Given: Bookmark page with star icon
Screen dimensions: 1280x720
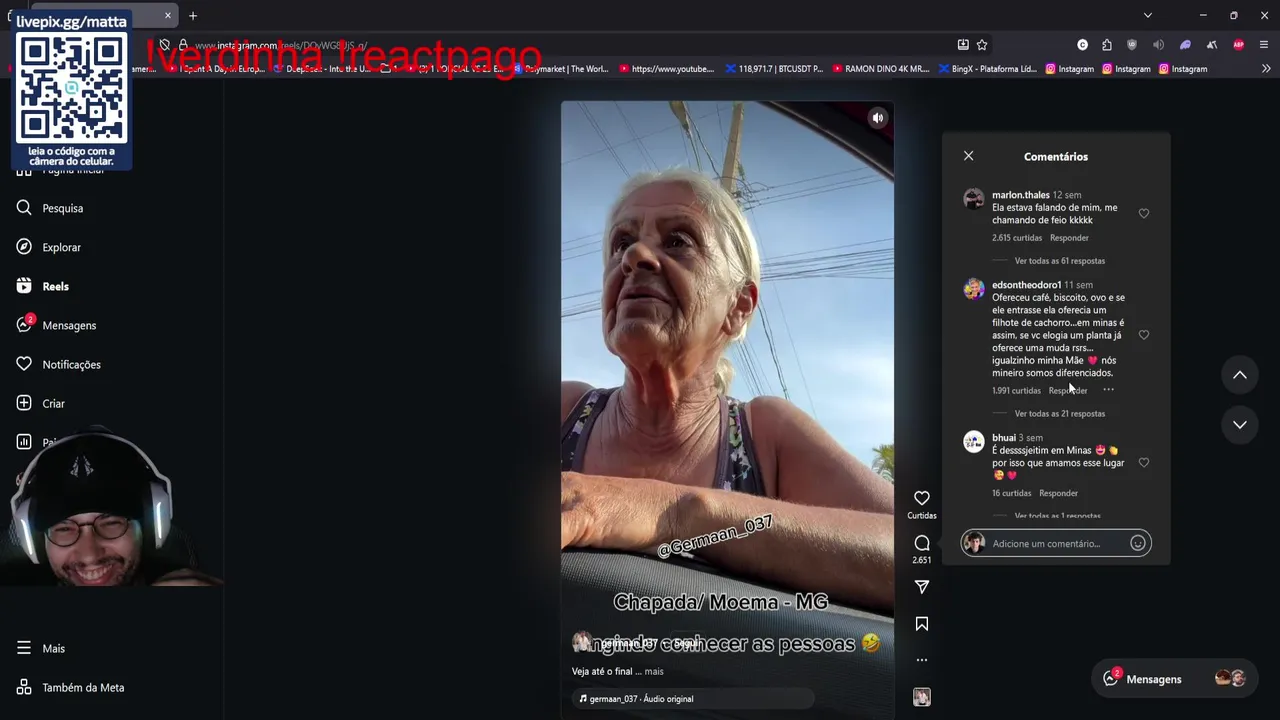Looking at the screenshot, I should point(982,45).
